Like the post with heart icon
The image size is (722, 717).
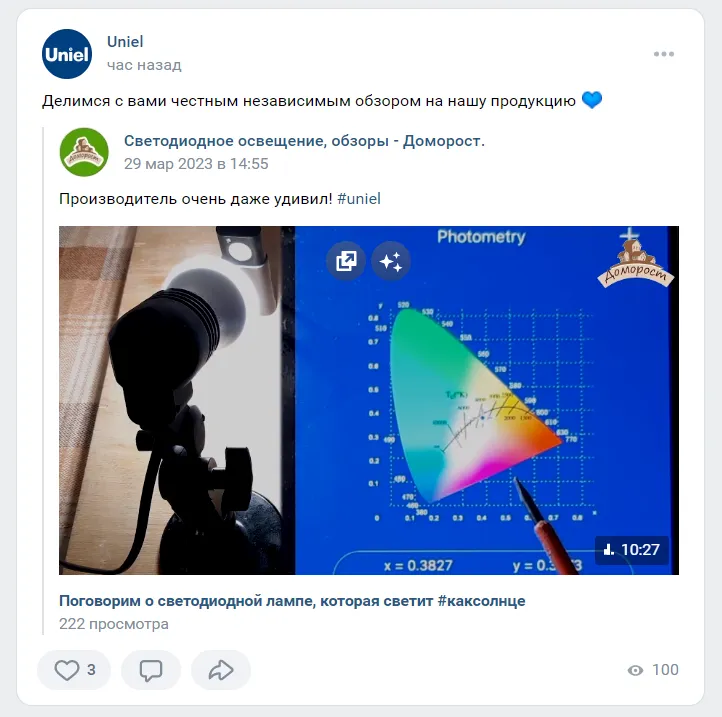67,670
